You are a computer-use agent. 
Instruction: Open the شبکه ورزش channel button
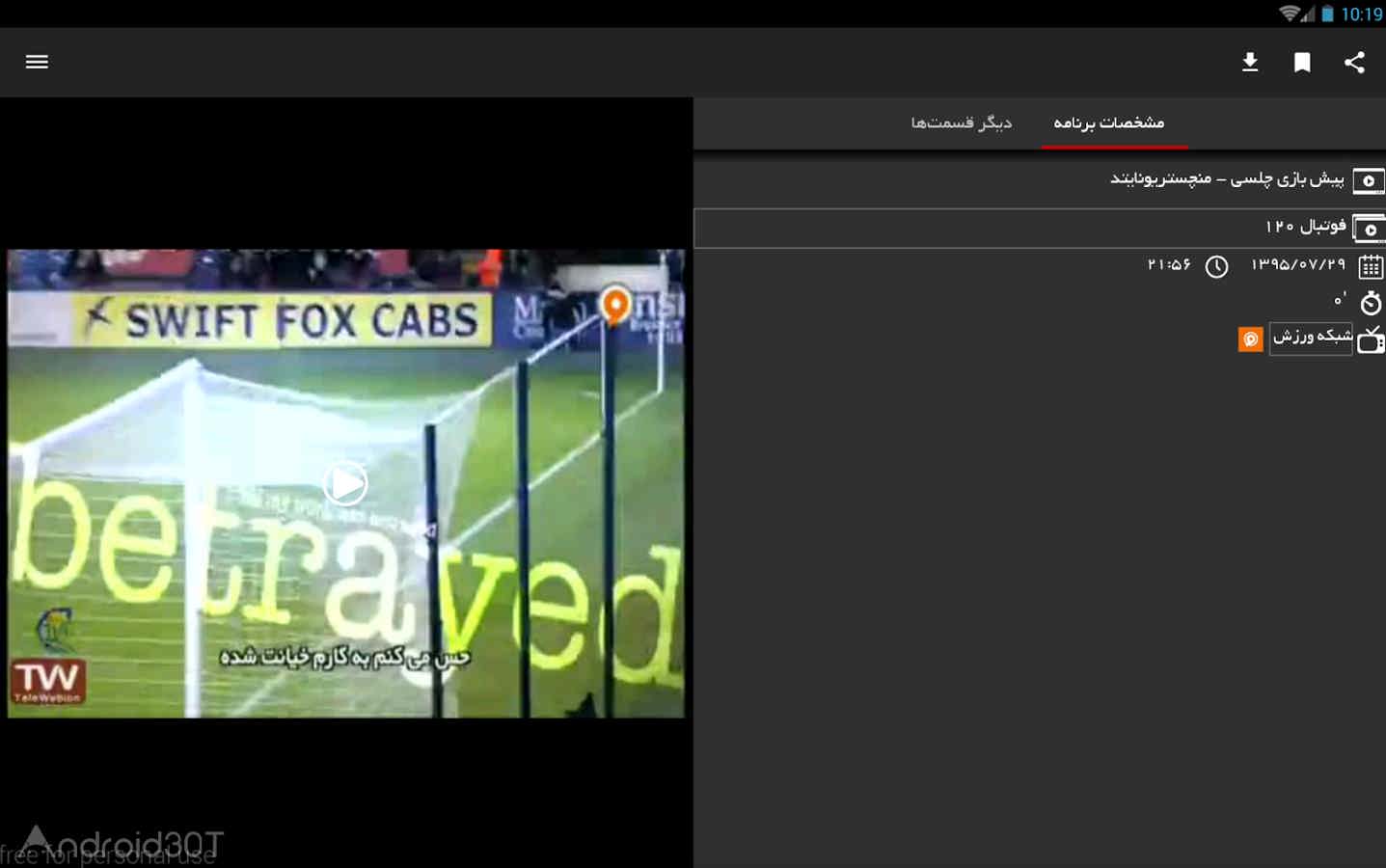pyautogui.click(x=1311, y=338)
